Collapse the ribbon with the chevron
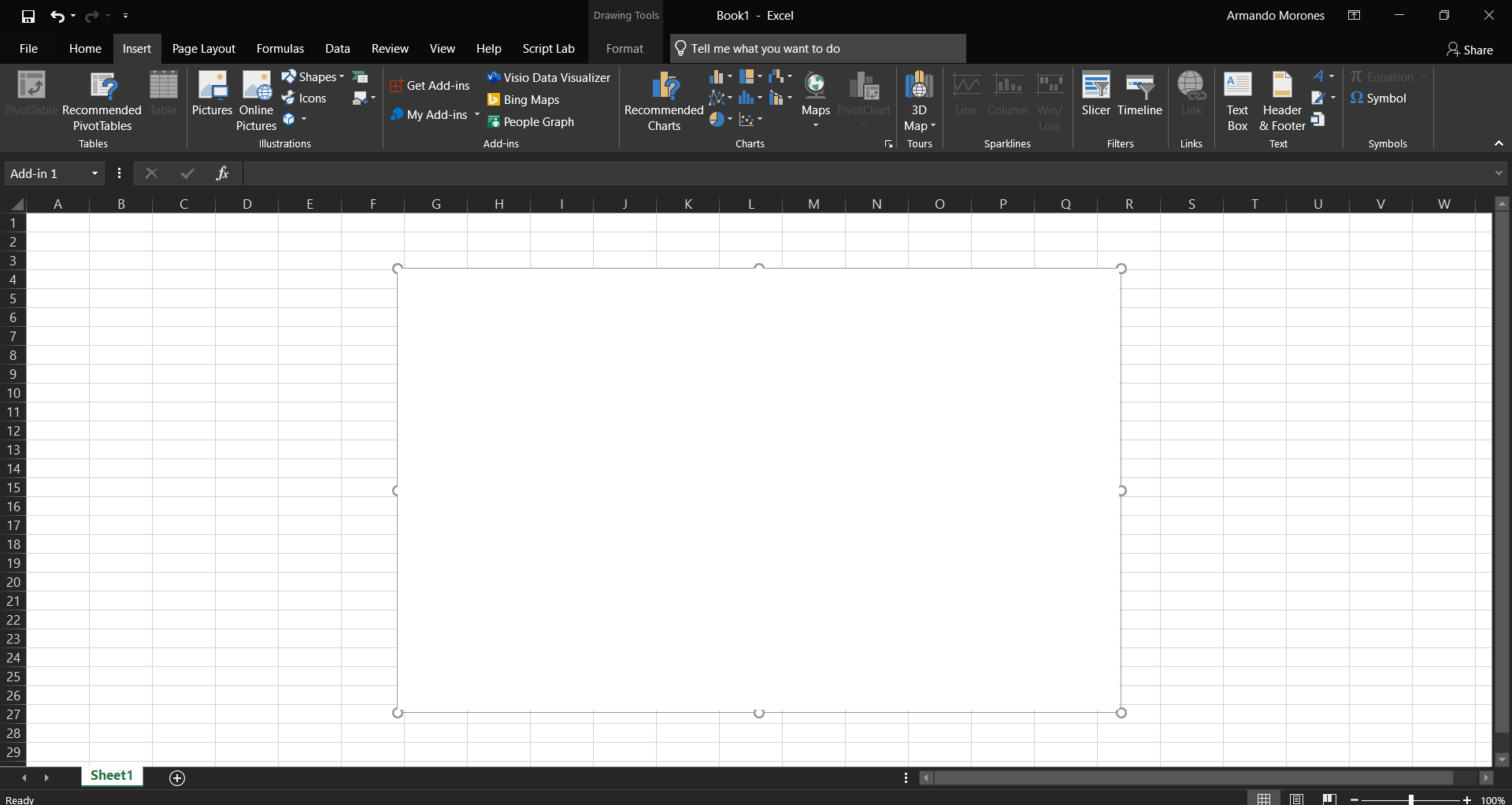Viewport: 1512px width, 805px height. tap(1499, 143)
